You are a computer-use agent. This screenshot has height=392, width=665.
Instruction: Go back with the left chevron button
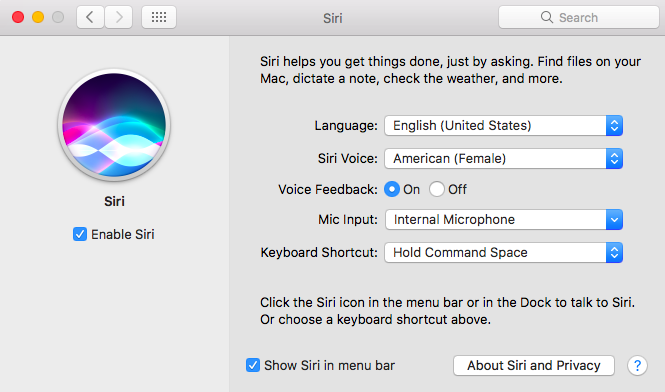90,17
